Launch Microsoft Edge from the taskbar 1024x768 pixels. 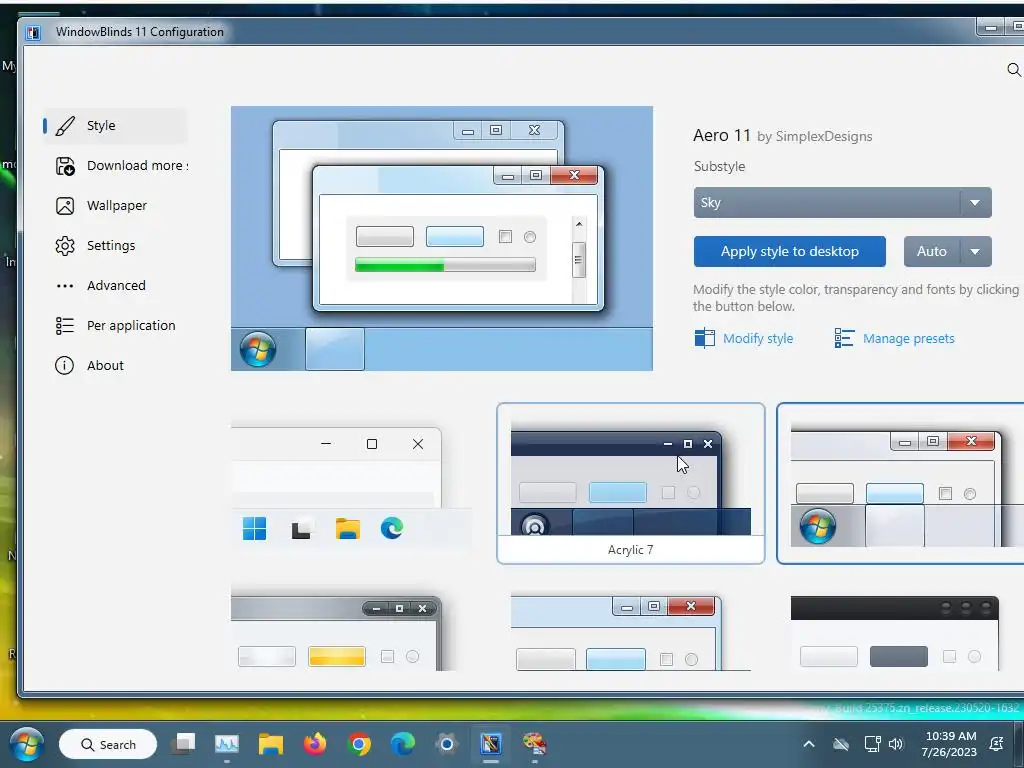point(402,744)
